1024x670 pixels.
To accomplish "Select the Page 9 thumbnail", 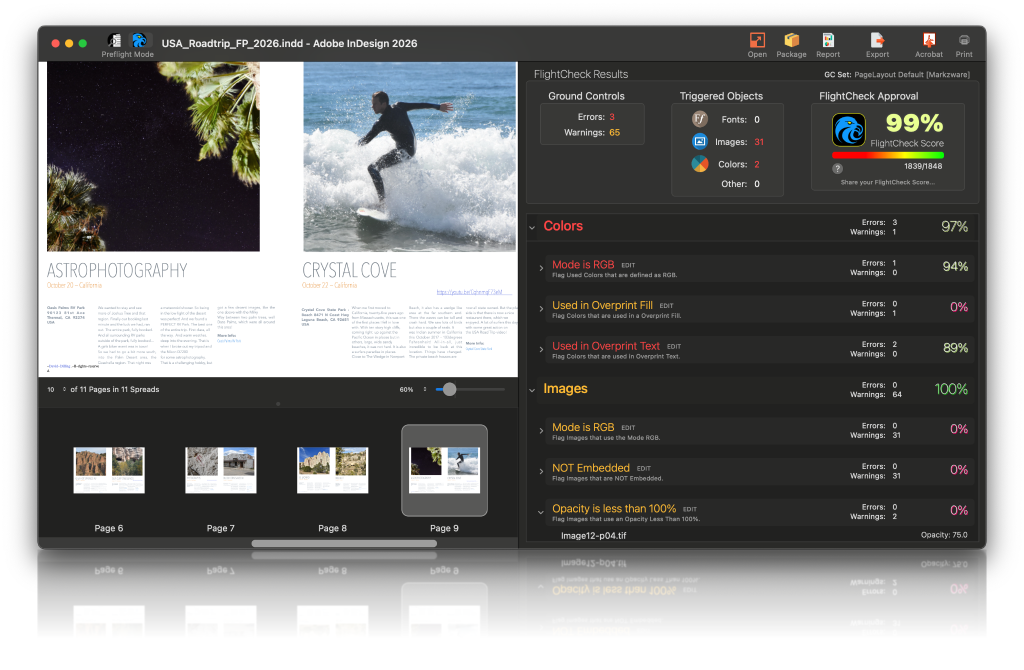I will pos(444,470).
